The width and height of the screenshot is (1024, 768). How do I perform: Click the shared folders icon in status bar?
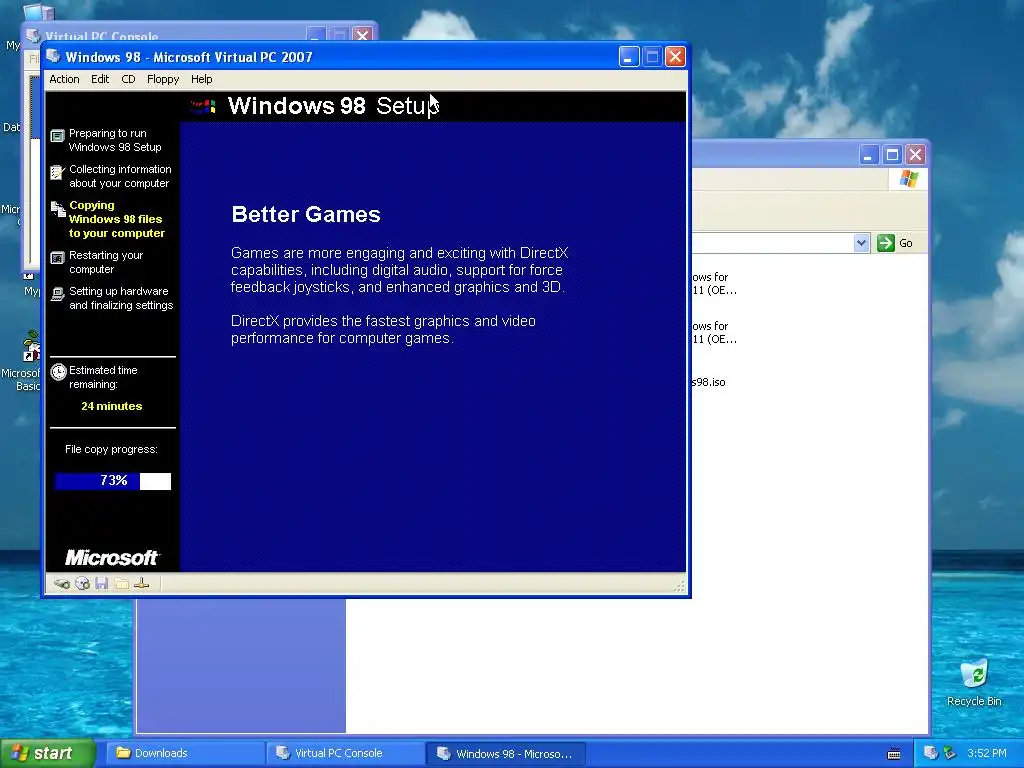coord(121,583)
